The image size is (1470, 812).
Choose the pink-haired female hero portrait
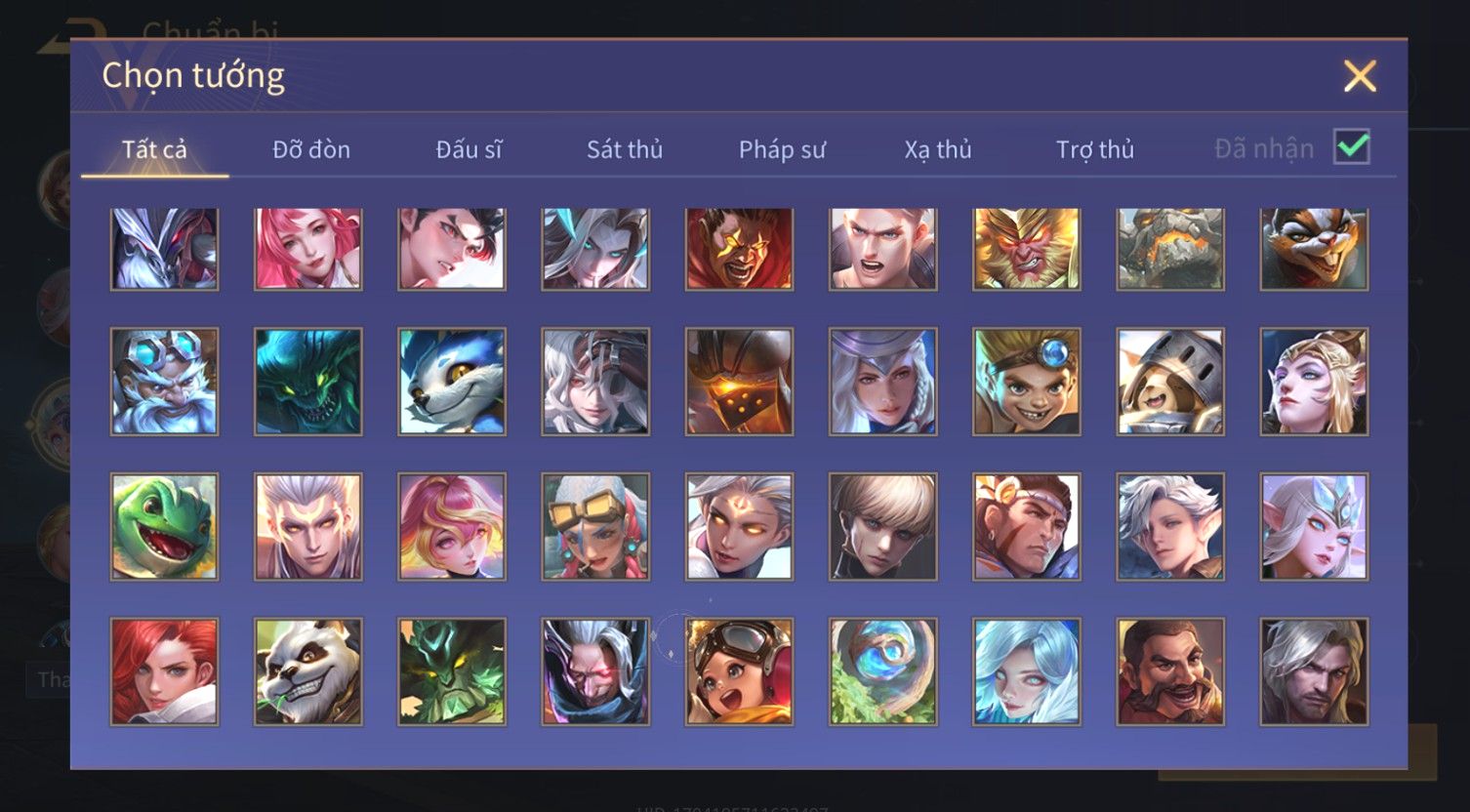tap(308, 249)
